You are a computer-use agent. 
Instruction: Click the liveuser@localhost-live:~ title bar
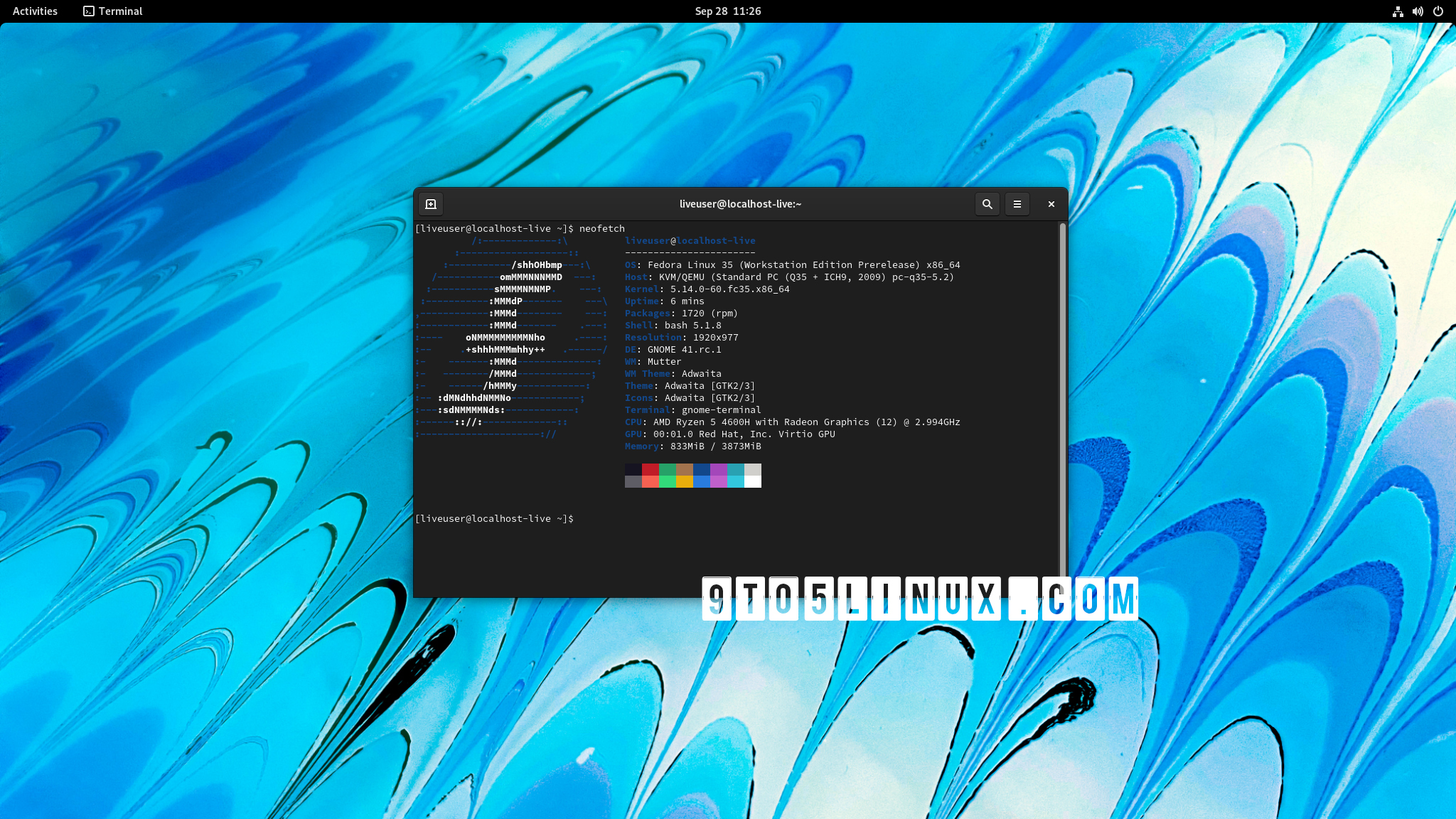(x=739, y=204)
